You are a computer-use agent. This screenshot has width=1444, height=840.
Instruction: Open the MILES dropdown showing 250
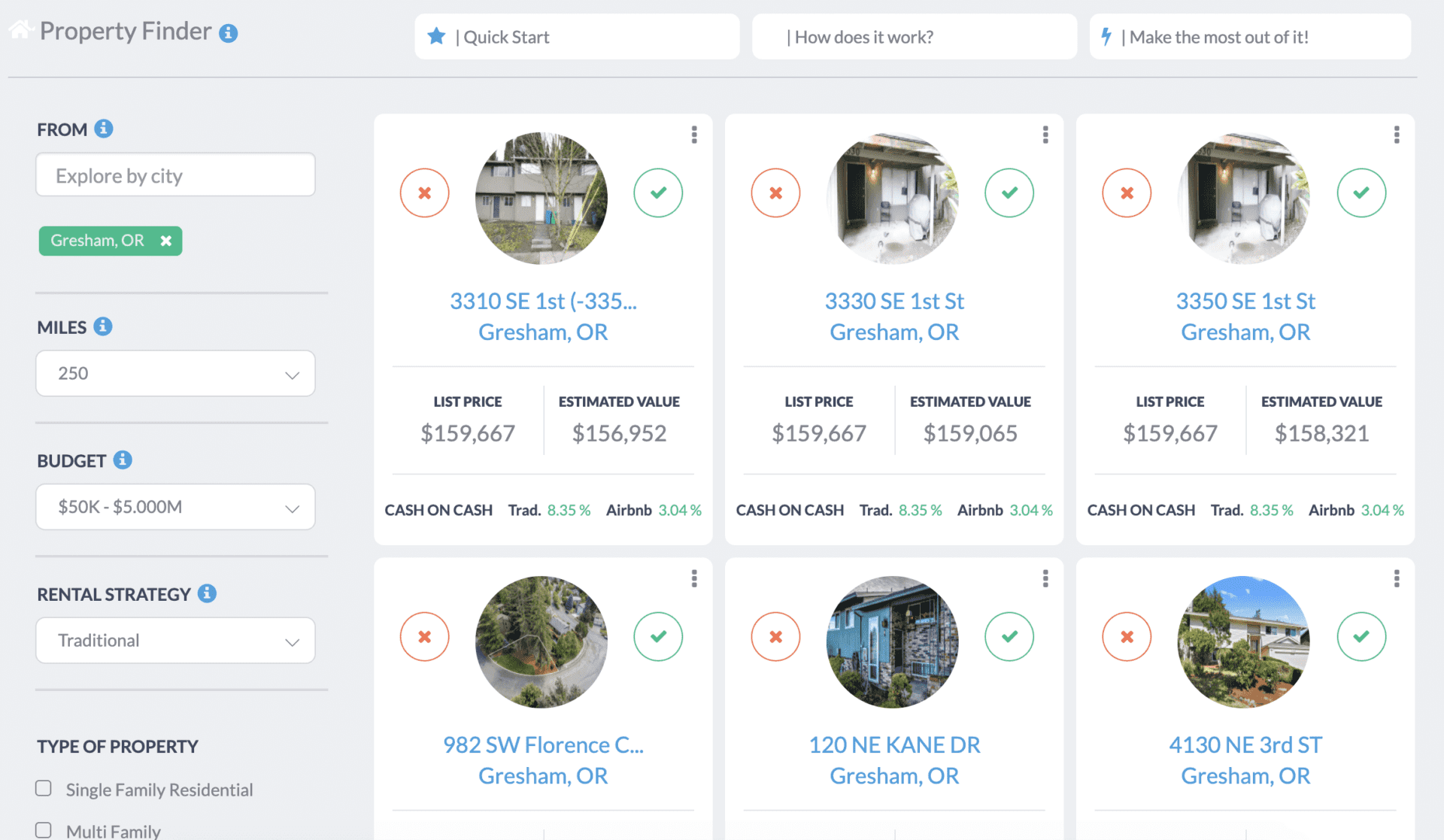pos(174,373)
